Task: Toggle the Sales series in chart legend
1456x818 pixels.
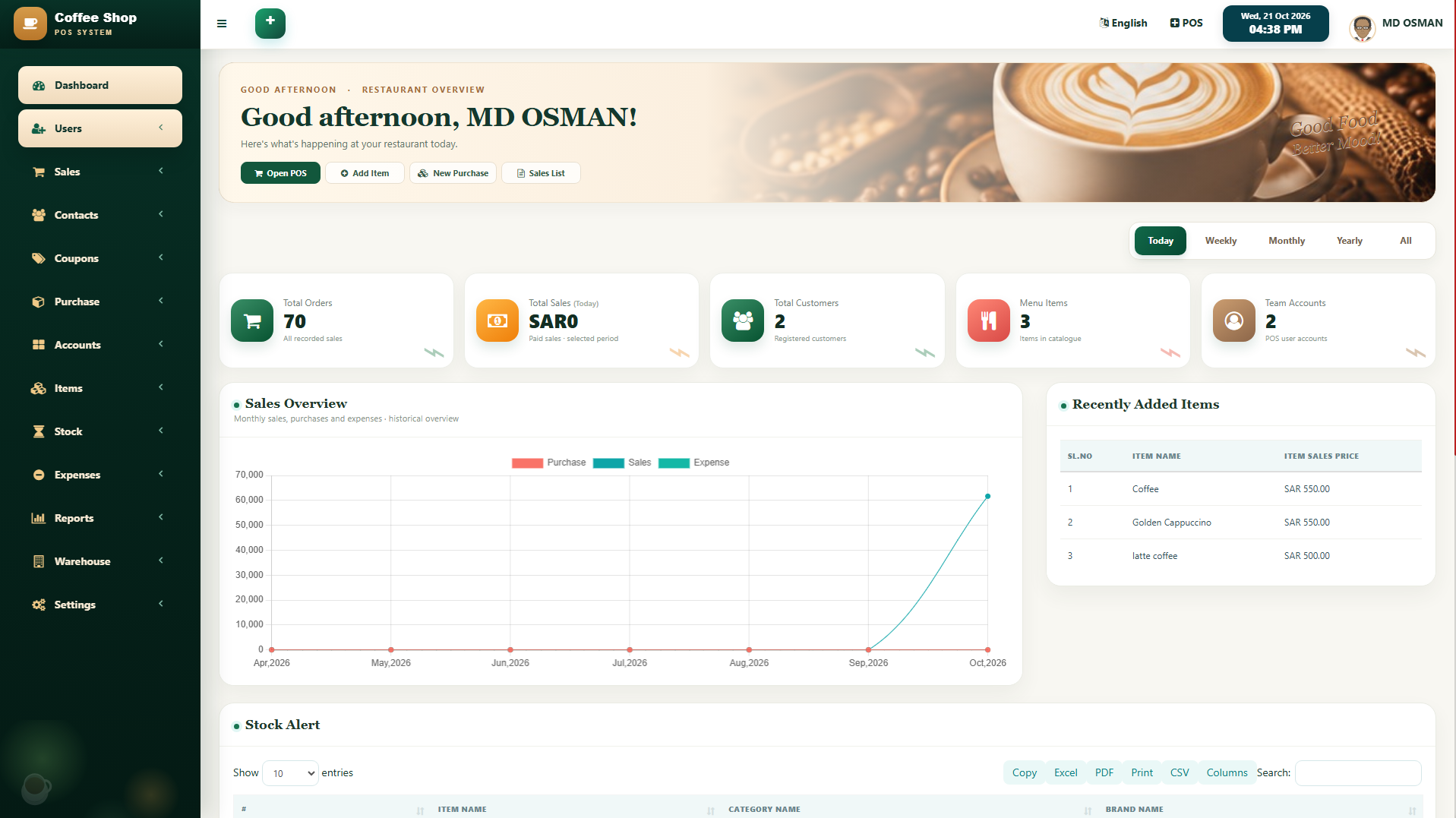Action: (x=622, y=463)
